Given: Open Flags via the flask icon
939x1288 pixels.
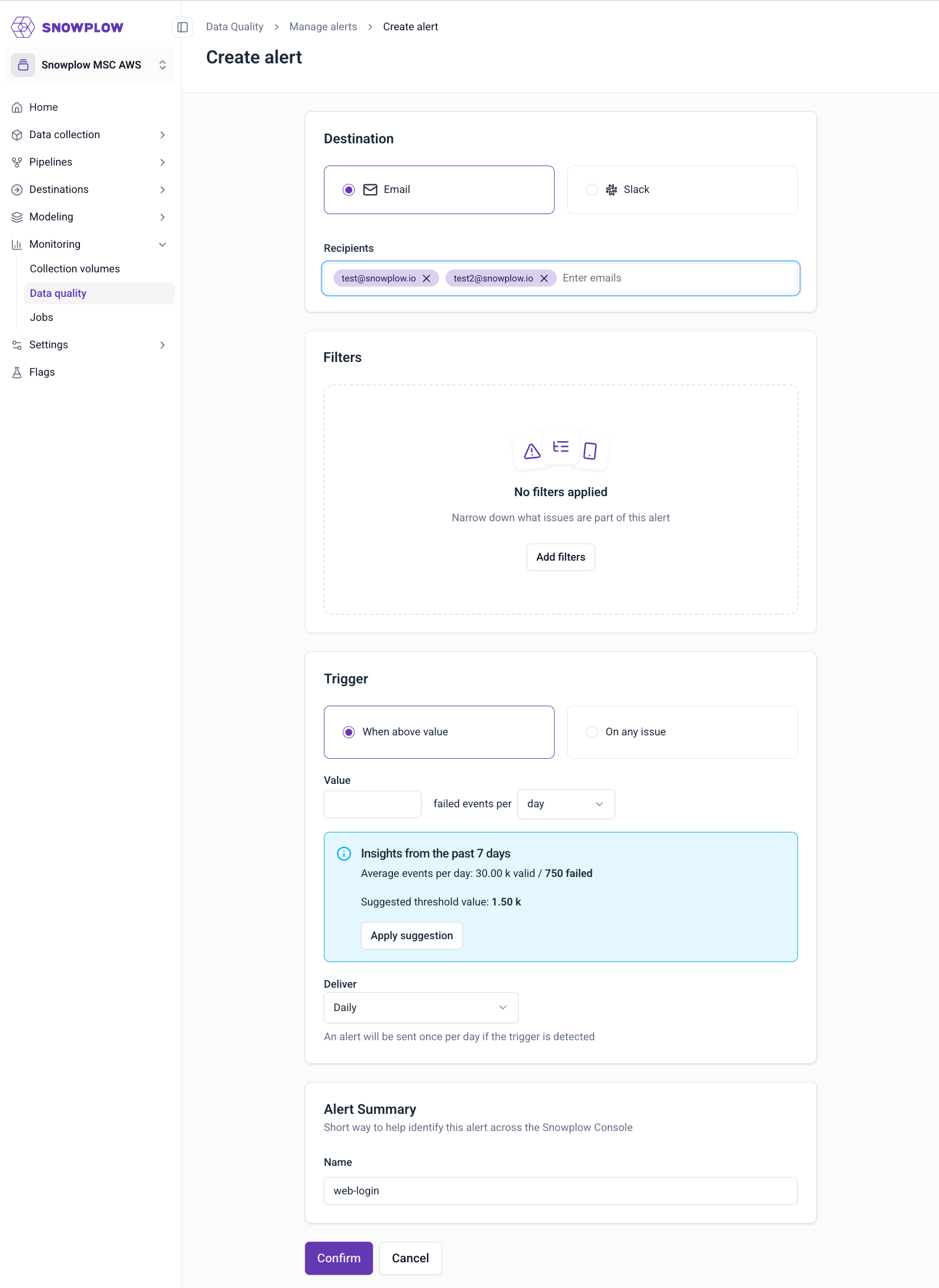Looking at the screenshot, I should [17, 372].
